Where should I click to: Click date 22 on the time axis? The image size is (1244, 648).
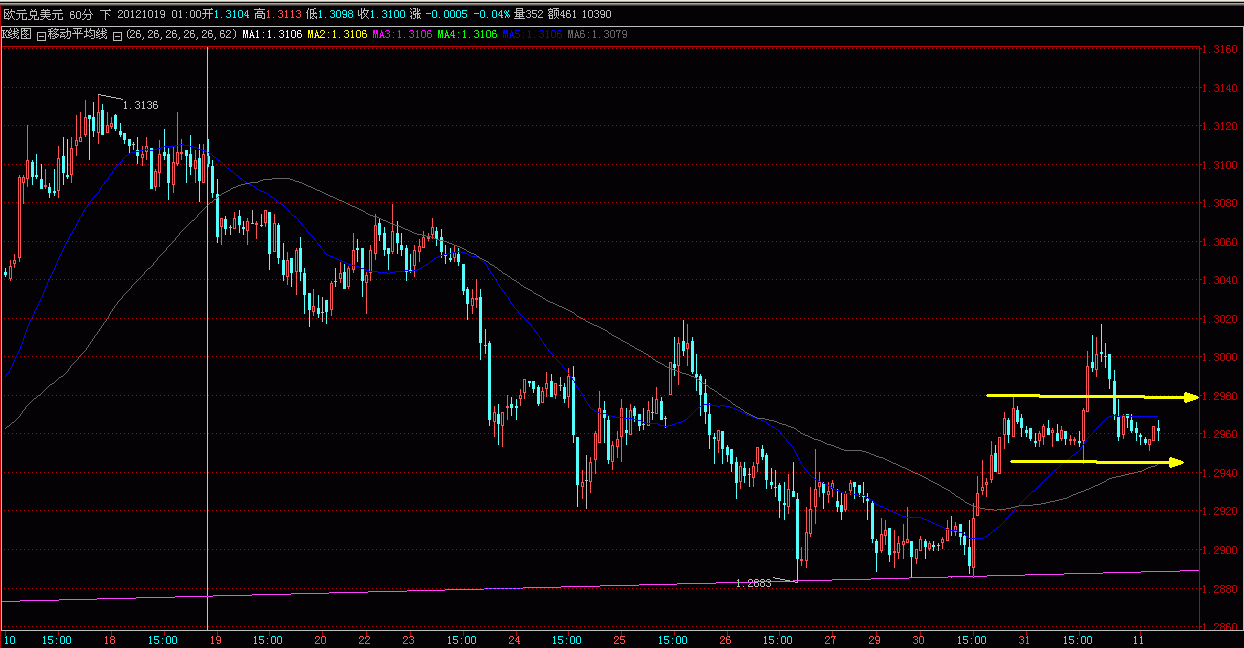pyautogui.click(x=365, y=639)
